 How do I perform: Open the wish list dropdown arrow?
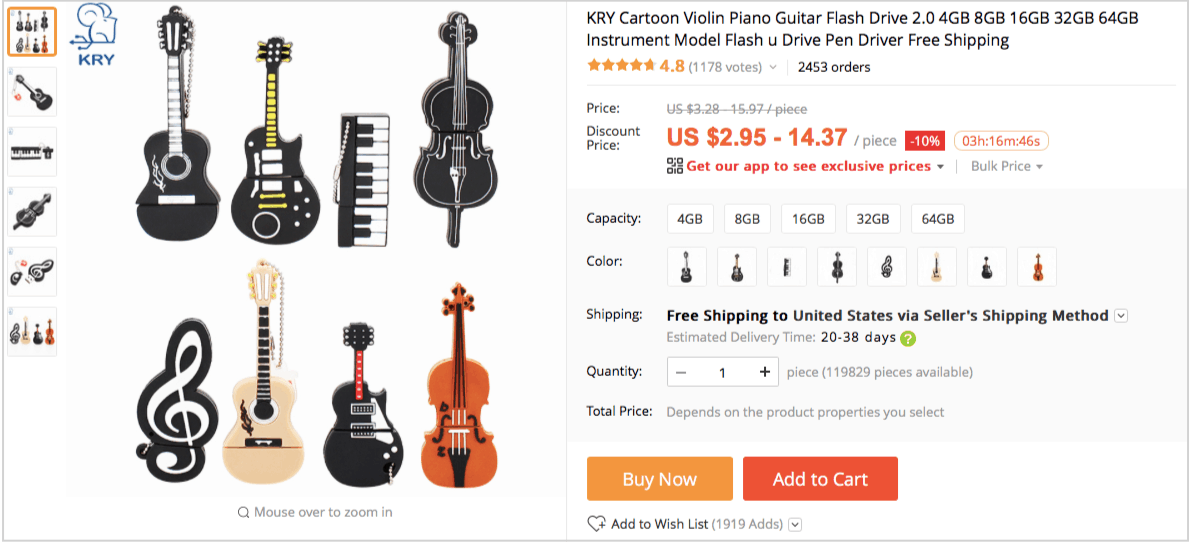point(794,524)
